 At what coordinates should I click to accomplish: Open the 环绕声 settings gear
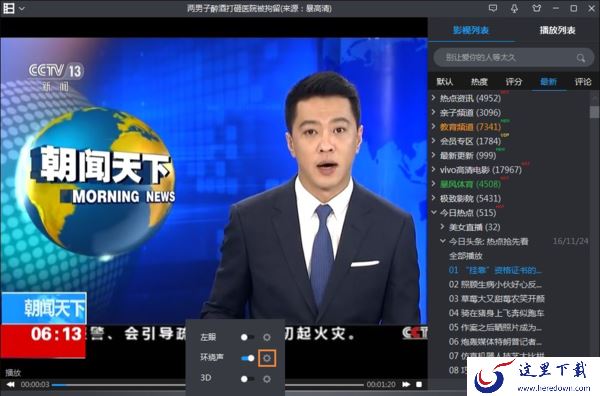[267, 358]
